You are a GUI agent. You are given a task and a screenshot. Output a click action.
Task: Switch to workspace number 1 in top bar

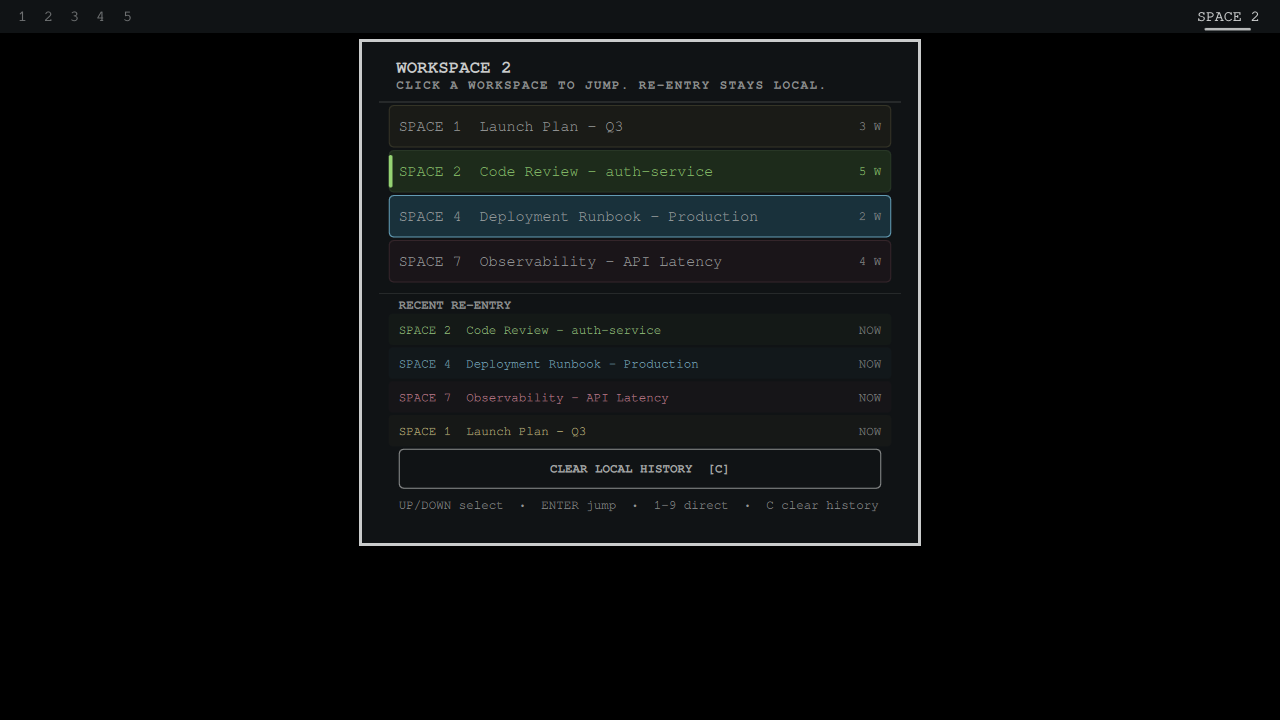pyautogui.click(x=22, y=17)
